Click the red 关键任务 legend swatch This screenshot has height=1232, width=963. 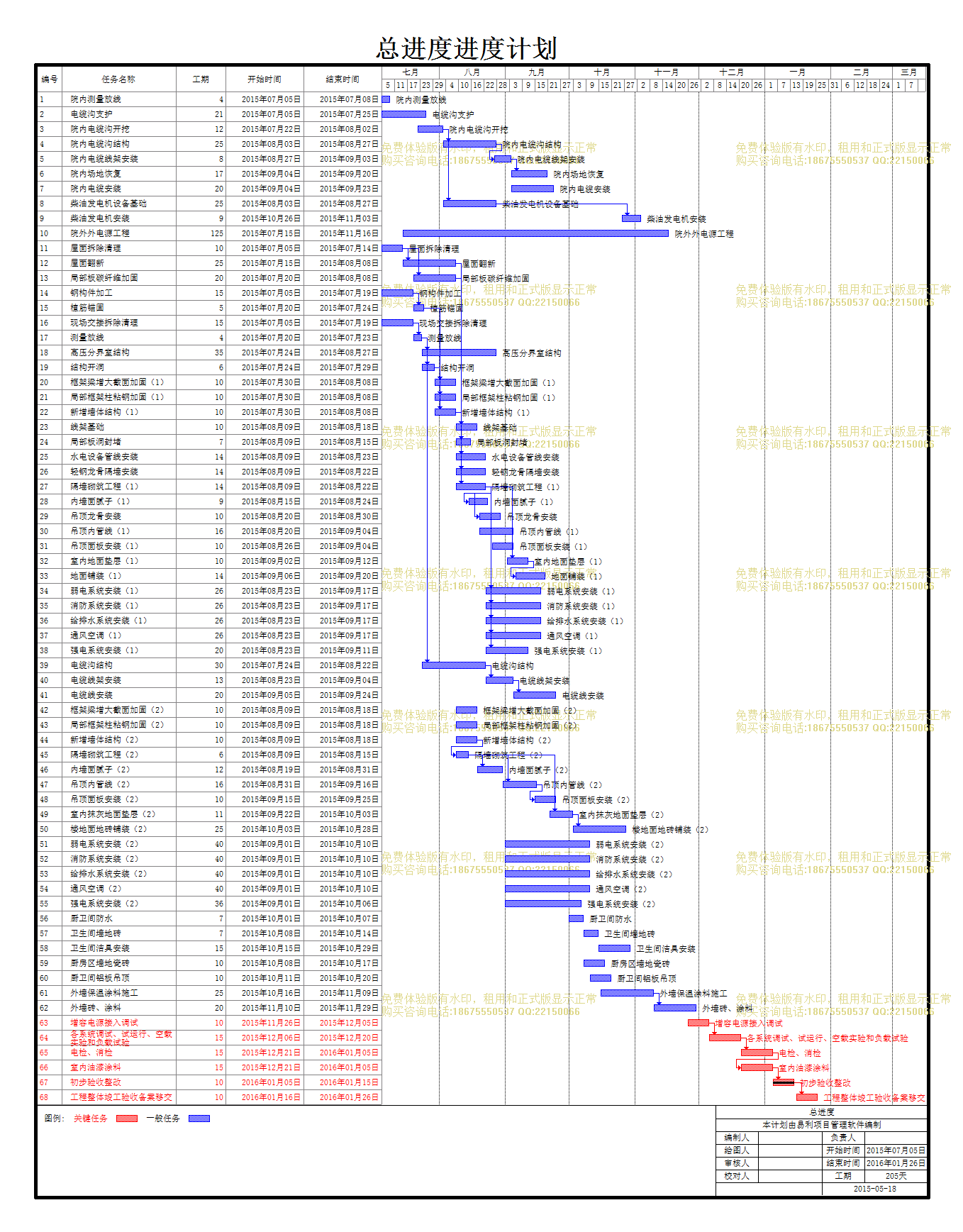point(126,1119)
